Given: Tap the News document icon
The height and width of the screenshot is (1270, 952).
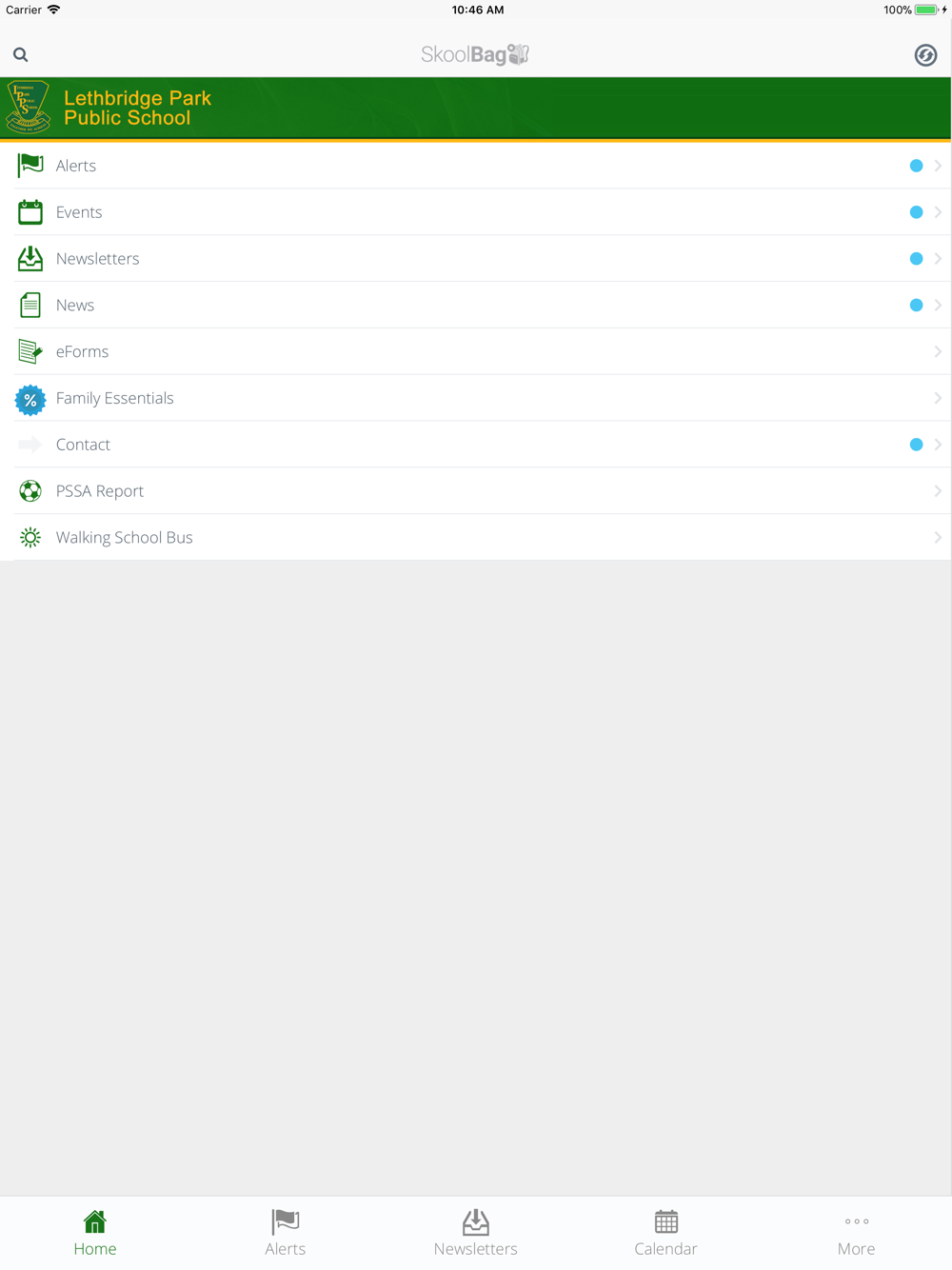Looking at the screenshot, I should pyautogui.click(x=30, y=306).
